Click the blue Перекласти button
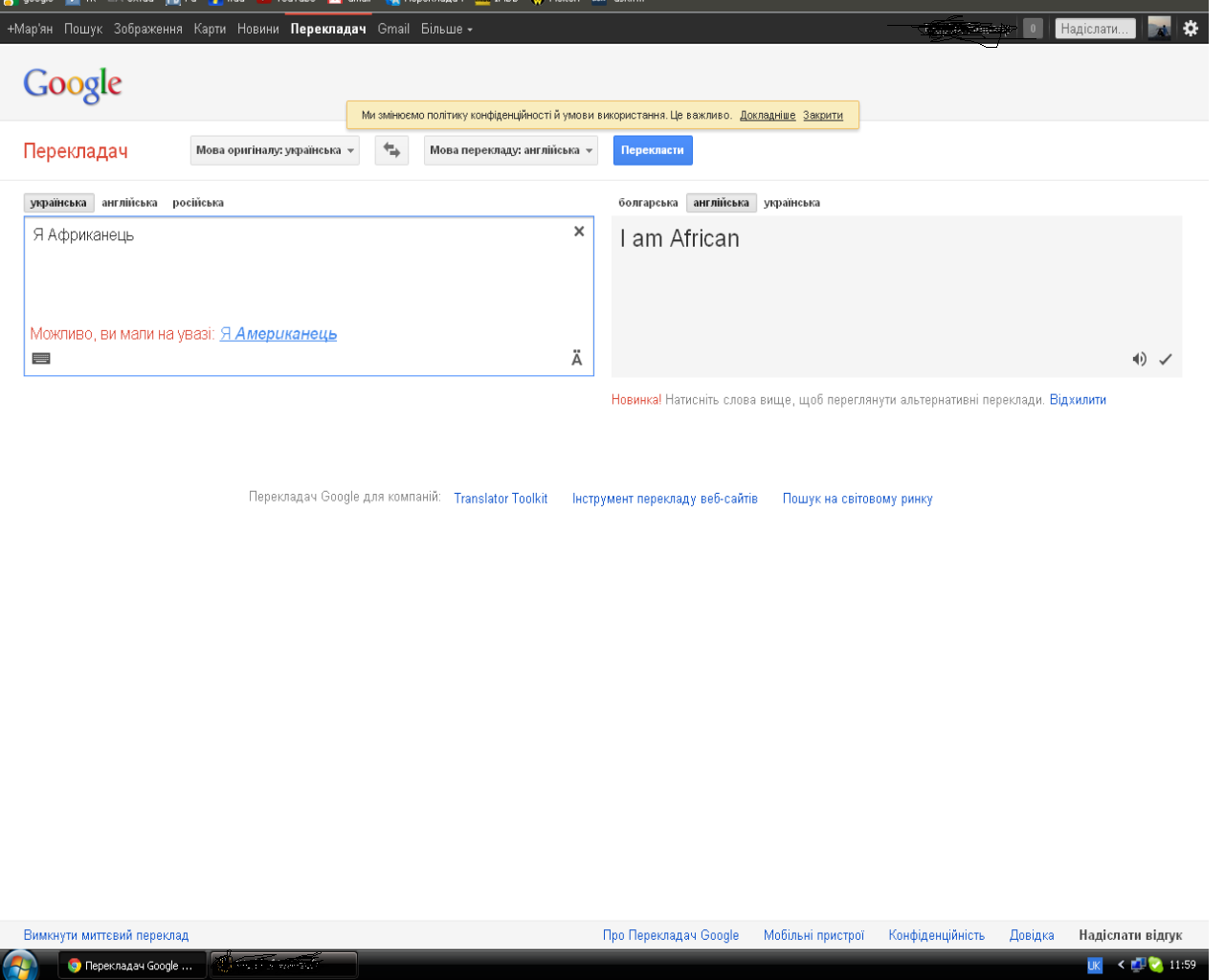 point(653,150)
